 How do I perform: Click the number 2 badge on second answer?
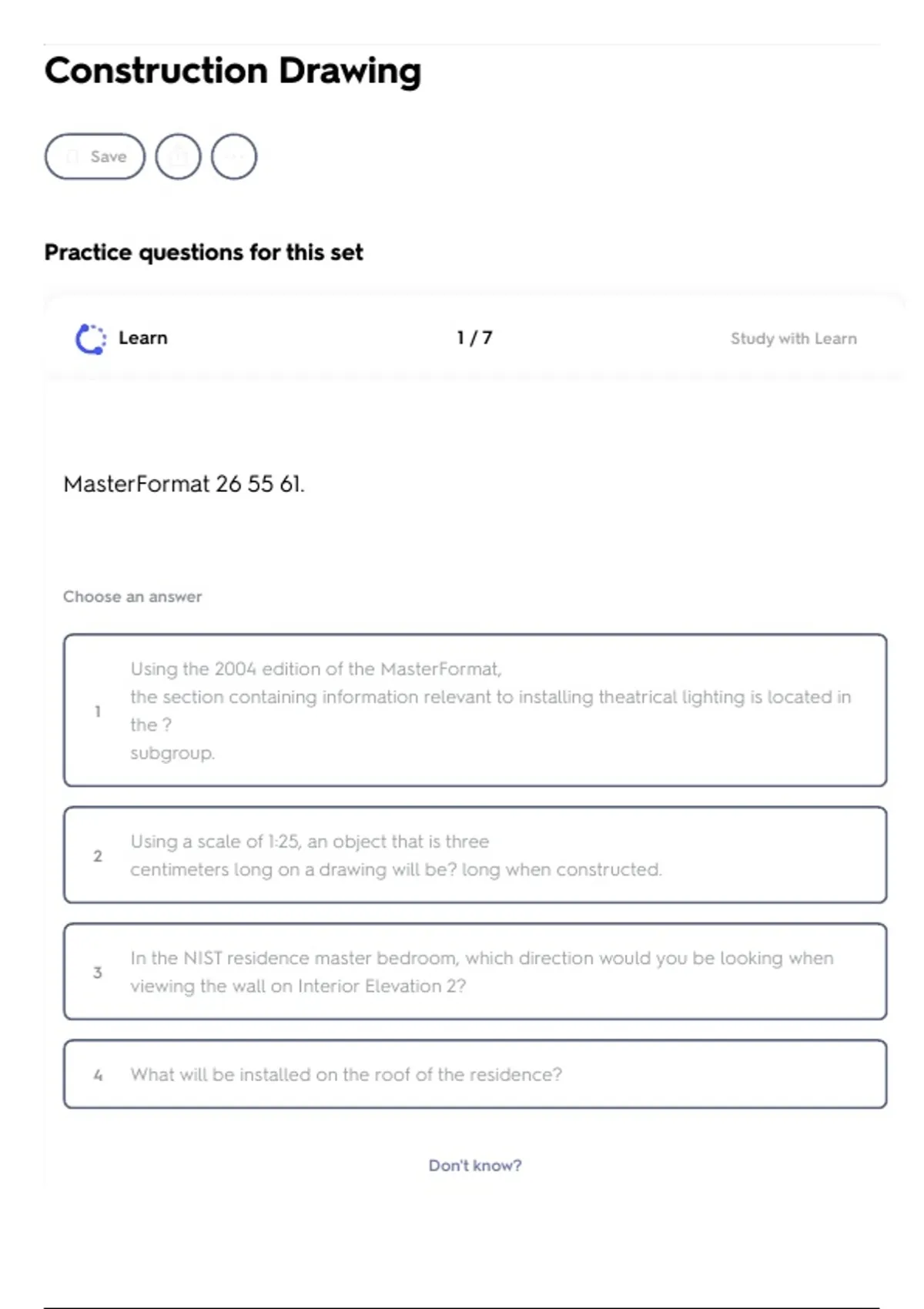98,856
